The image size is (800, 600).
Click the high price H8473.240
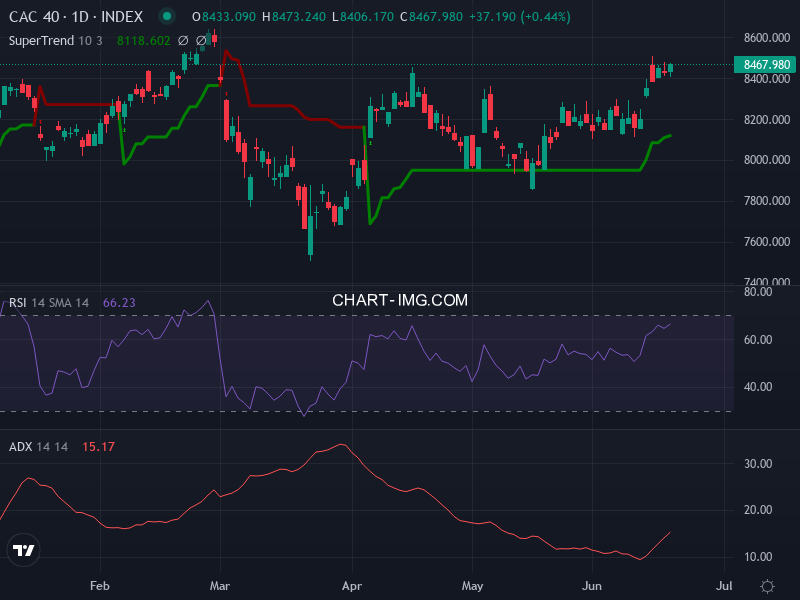(x=294, y=17)
